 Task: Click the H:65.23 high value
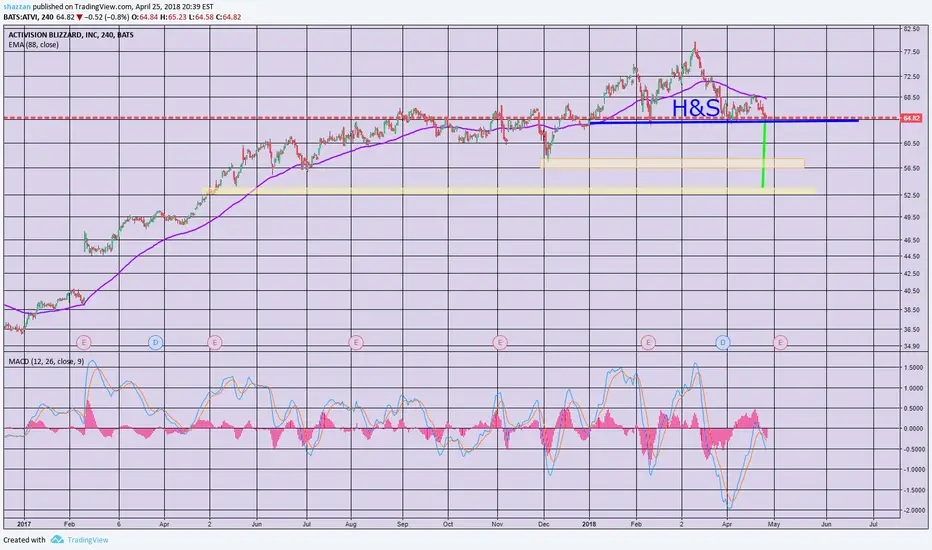(173, 17)
